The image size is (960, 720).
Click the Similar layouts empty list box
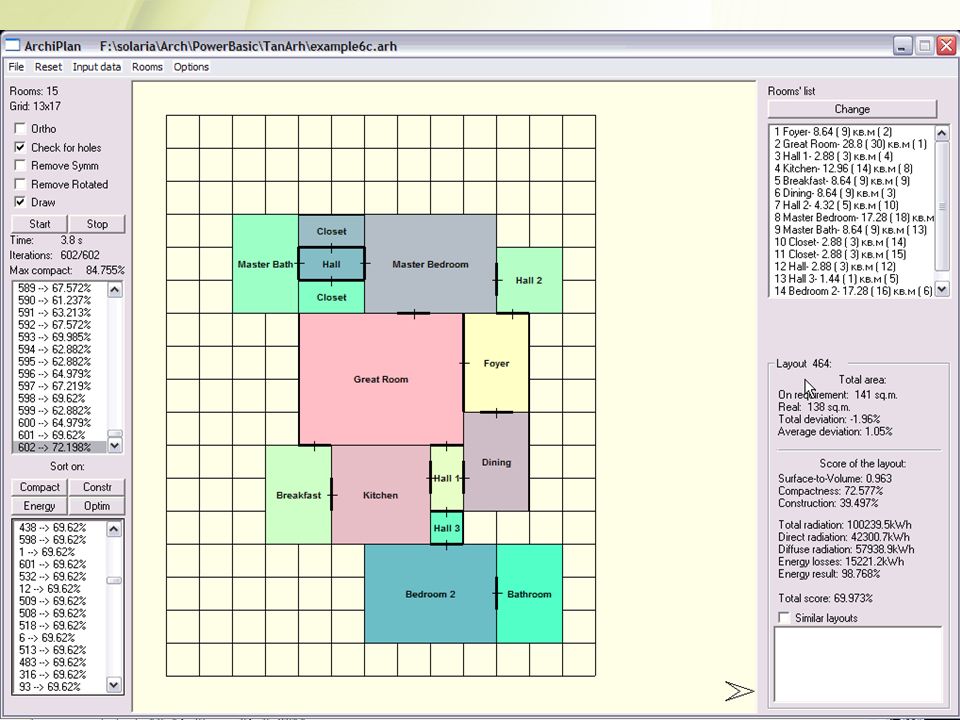click(858, 664)
